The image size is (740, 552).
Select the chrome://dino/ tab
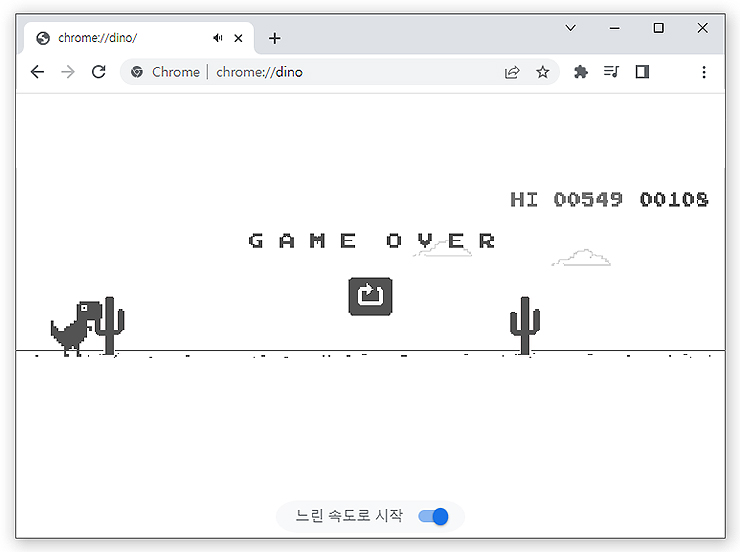click(139, 38)
